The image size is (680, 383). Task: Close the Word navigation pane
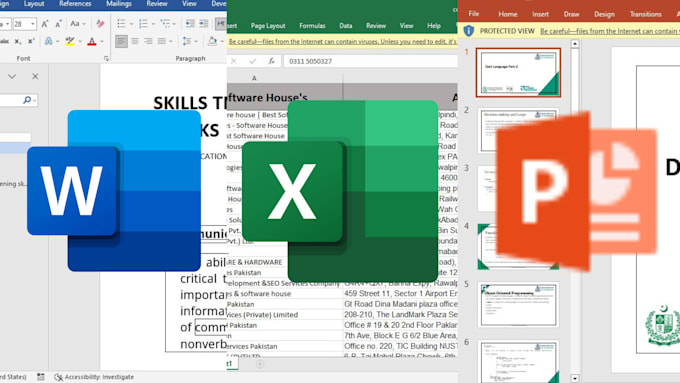(x=35, y=76)
